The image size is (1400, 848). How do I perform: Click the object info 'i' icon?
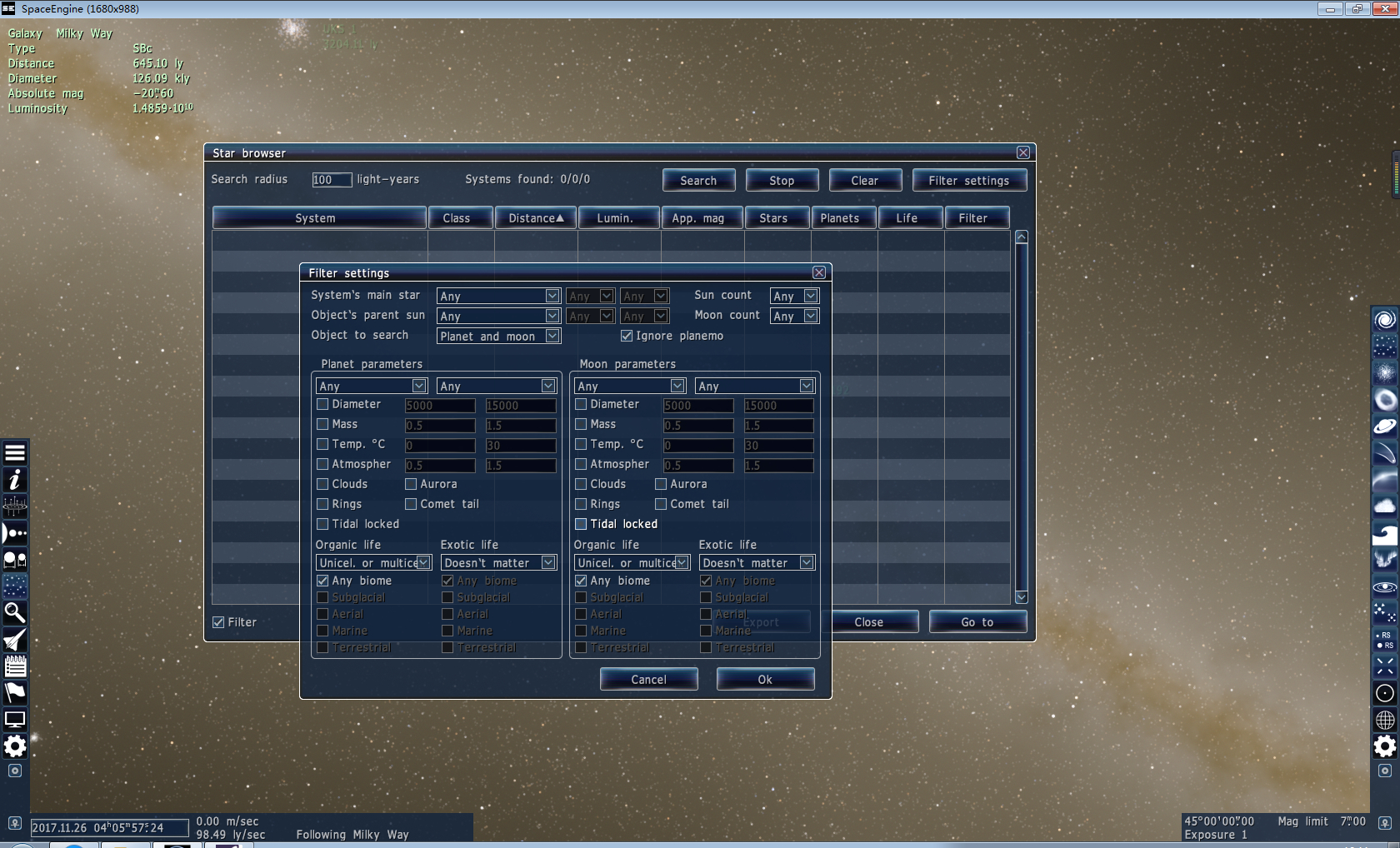15,480
